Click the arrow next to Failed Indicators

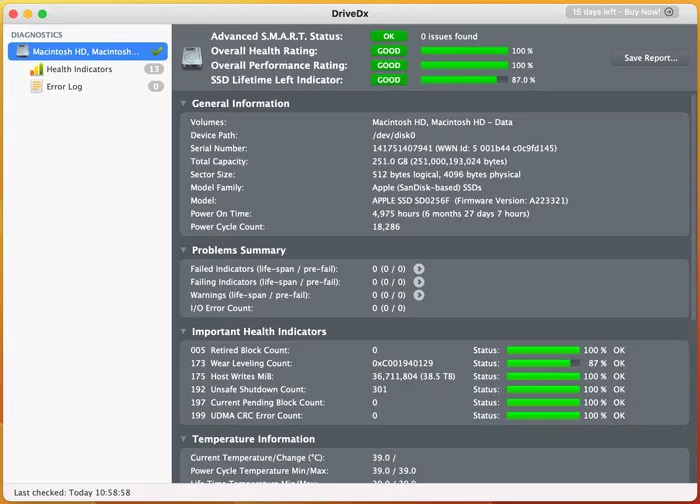coord(419,269)
